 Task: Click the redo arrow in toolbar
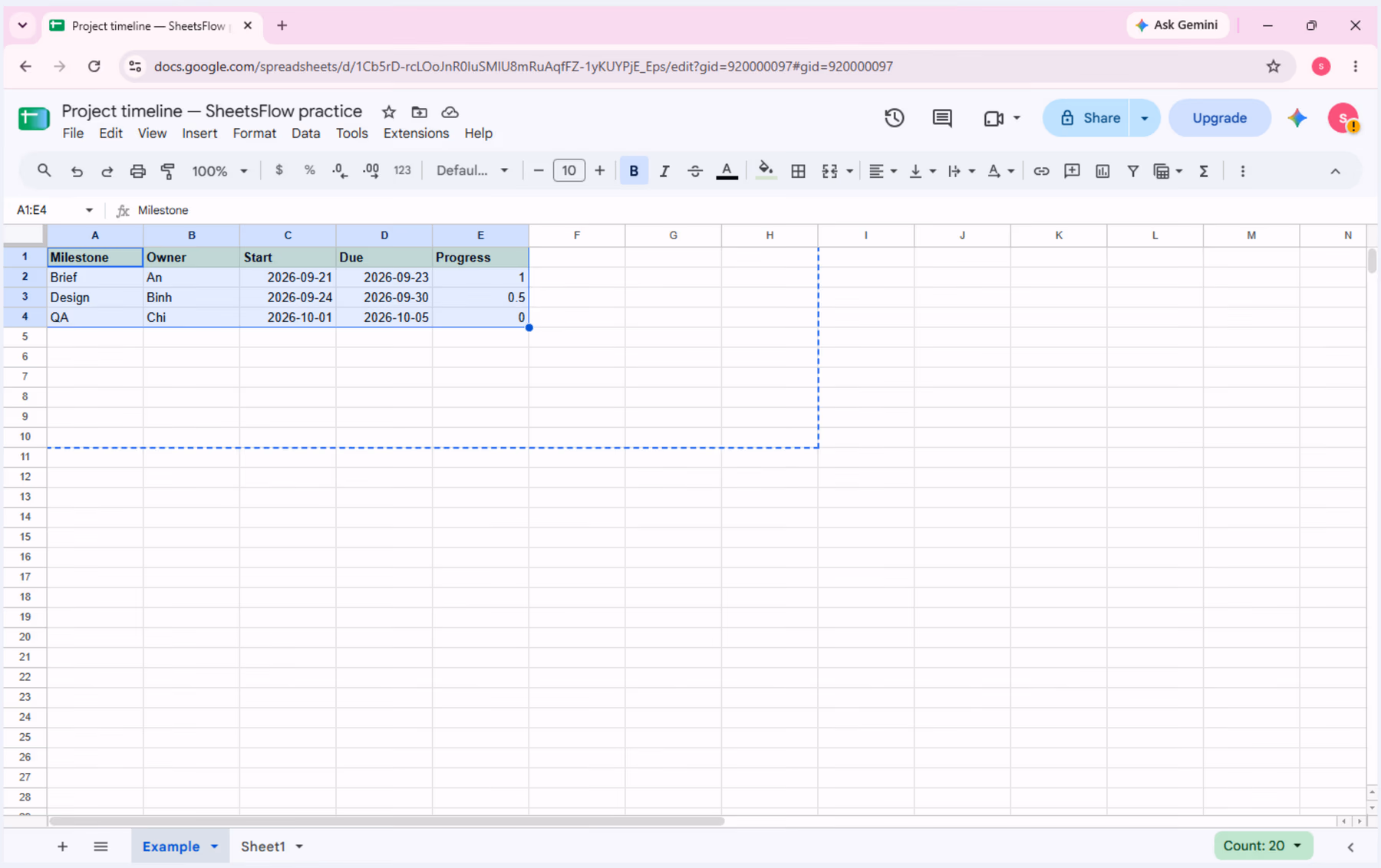click(107, 171)
